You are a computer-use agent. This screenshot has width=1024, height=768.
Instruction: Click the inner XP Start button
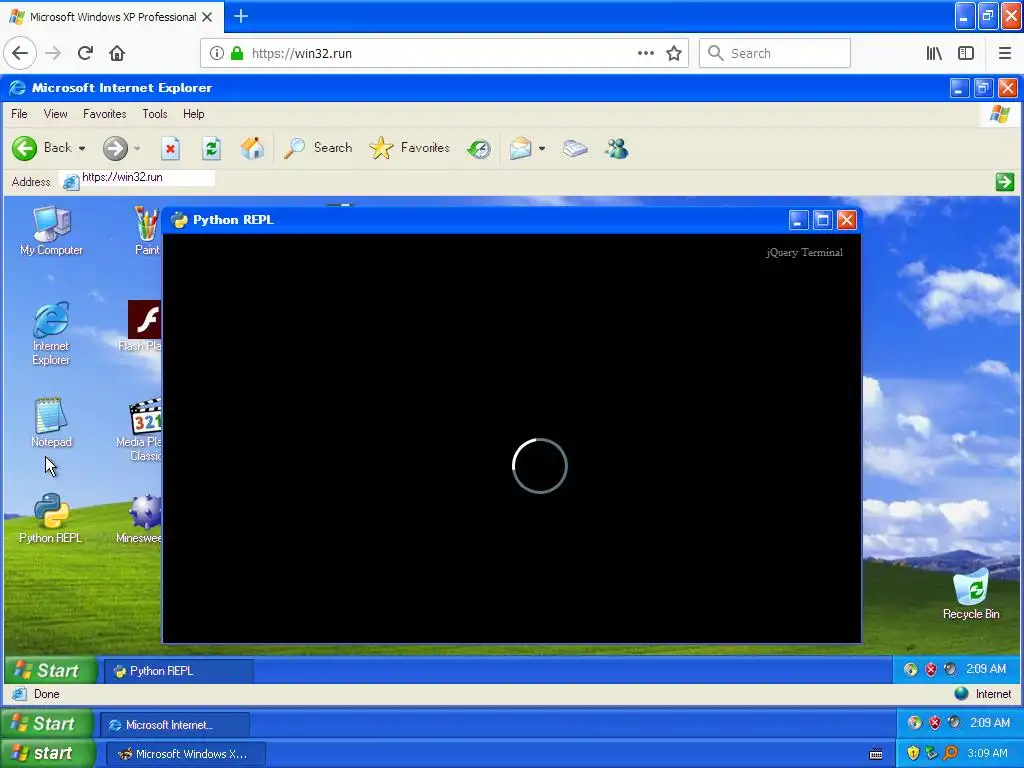[x=51, y=670]
